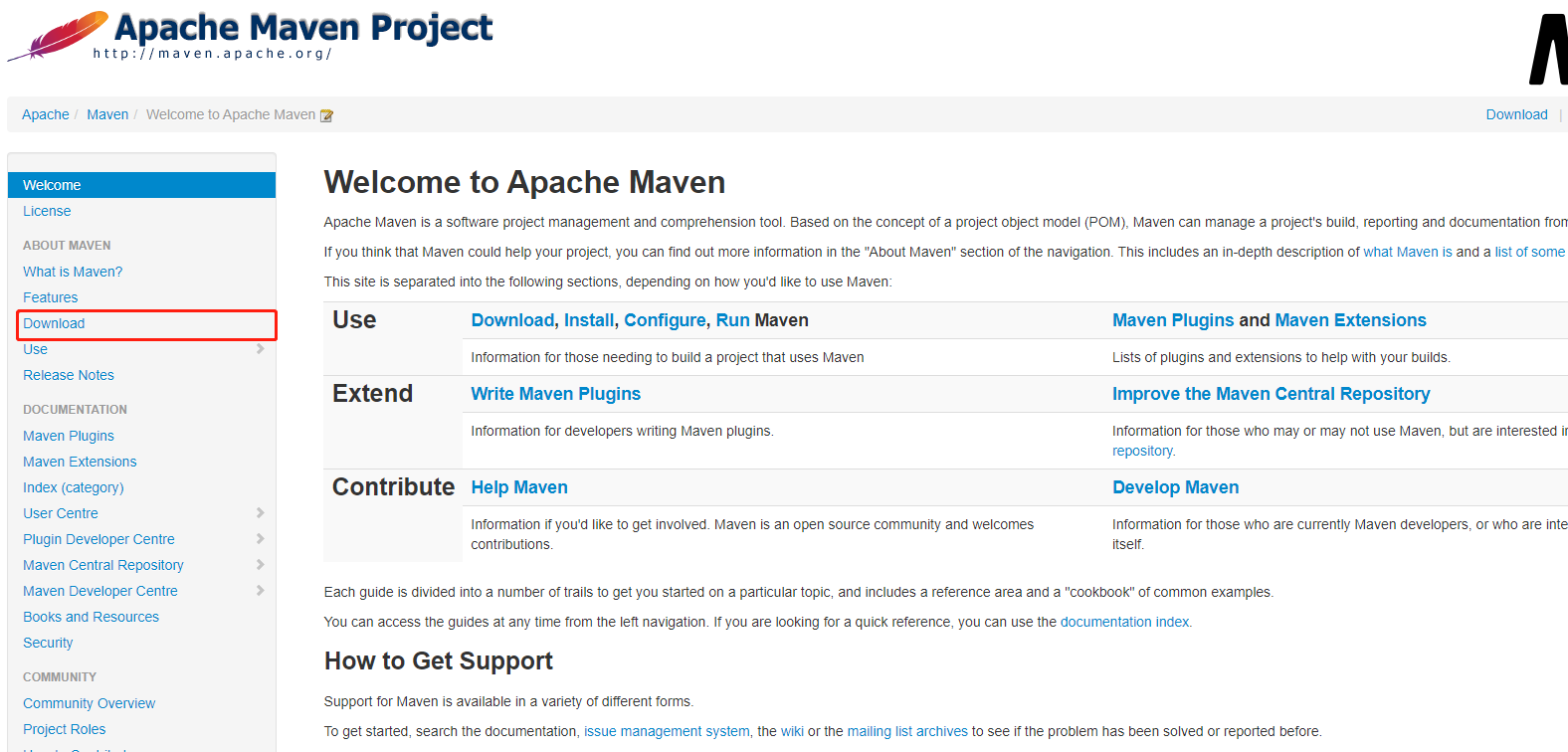Select the Welcome item in the sidebar

52,185
